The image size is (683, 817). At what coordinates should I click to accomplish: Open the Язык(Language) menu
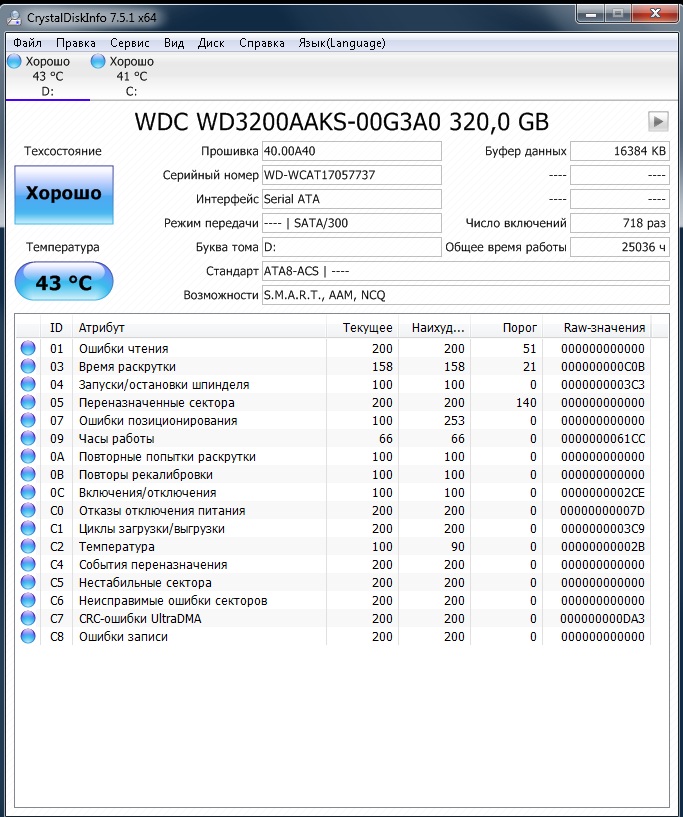point(342,43)
